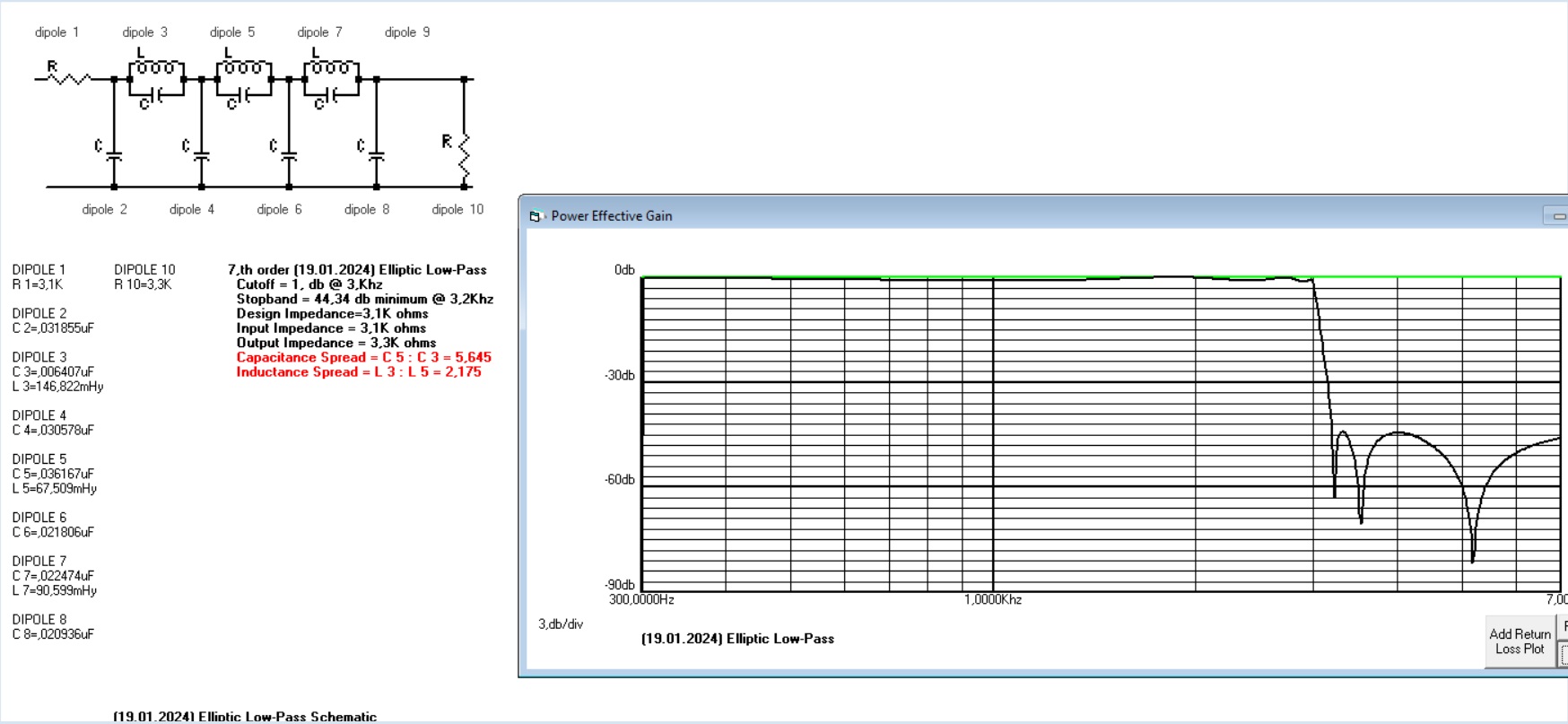Click the 1,0000Khz frequency axis label

(x=992, y=599)
